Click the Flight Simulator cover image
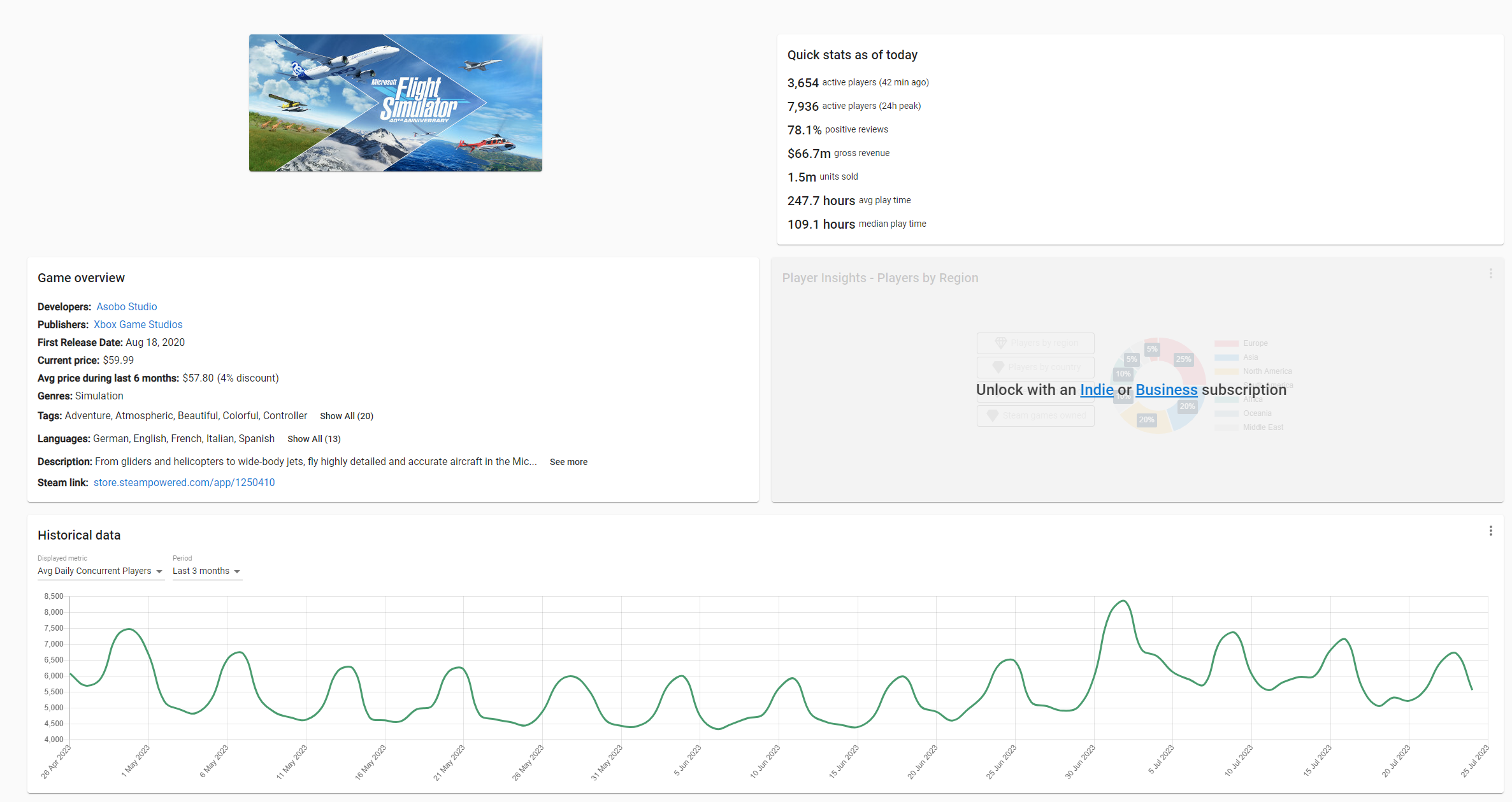Image resolution: width=1512 pixels, height=802 pixels. coord(395,103)
